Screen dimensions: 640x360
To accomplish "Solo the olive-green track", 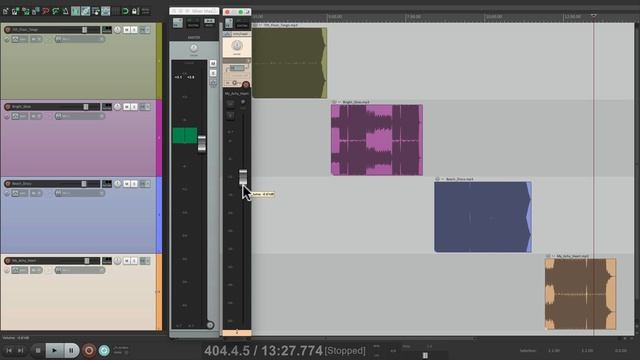I will point(134,30).
